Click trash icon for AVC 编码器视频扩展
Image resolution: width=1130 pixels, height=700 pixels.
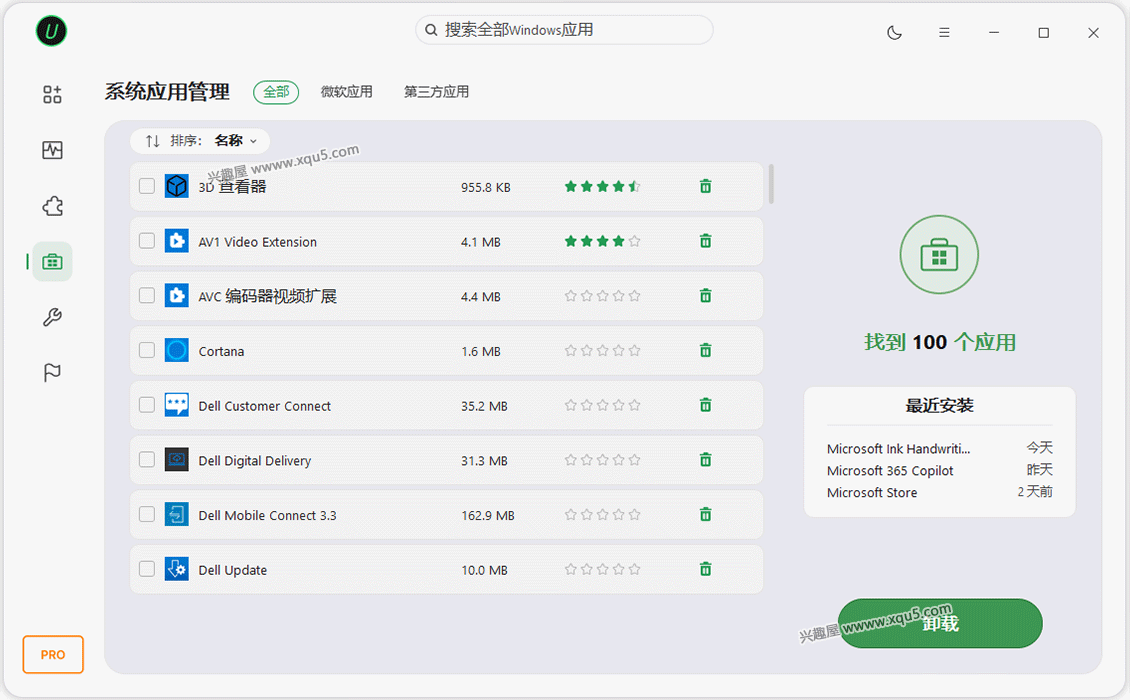tap(706, 296)
